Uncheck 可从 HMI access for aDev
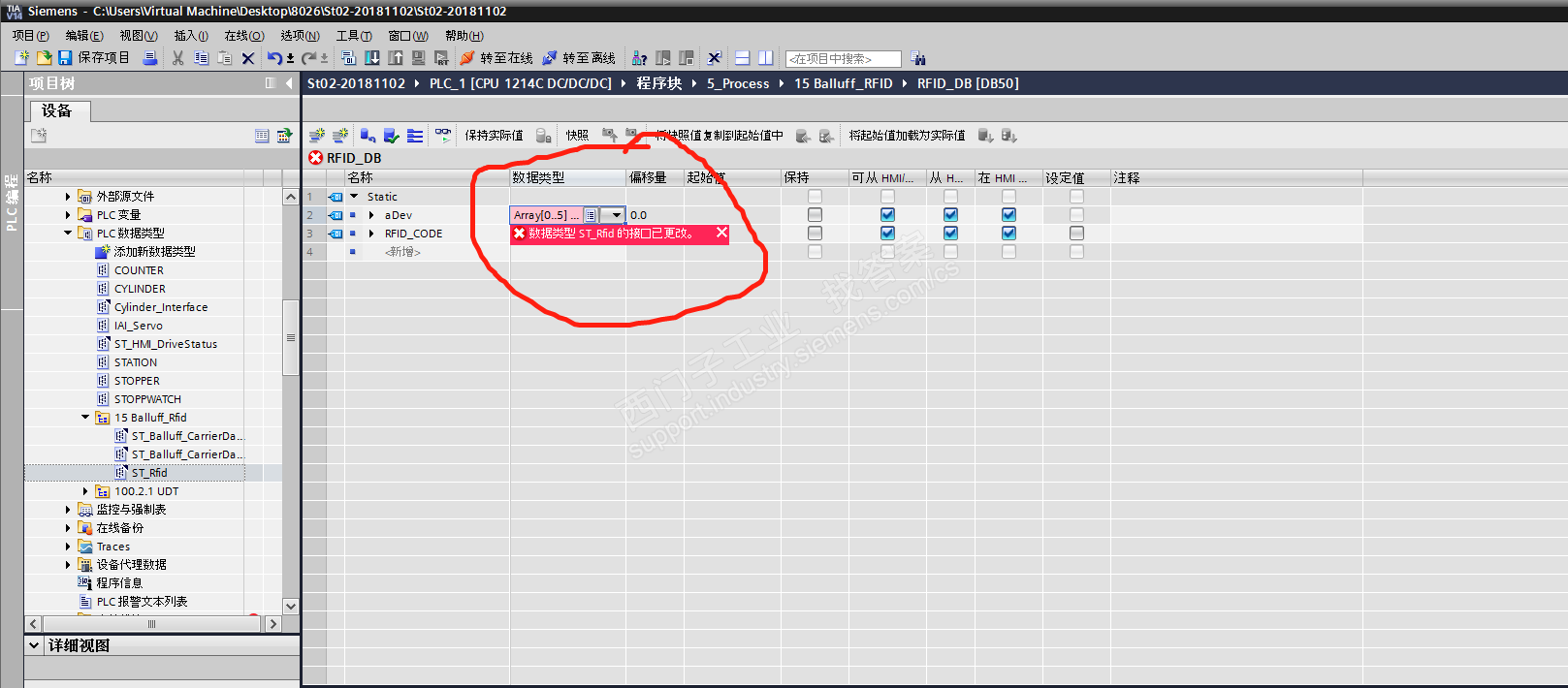 [887, 215]
